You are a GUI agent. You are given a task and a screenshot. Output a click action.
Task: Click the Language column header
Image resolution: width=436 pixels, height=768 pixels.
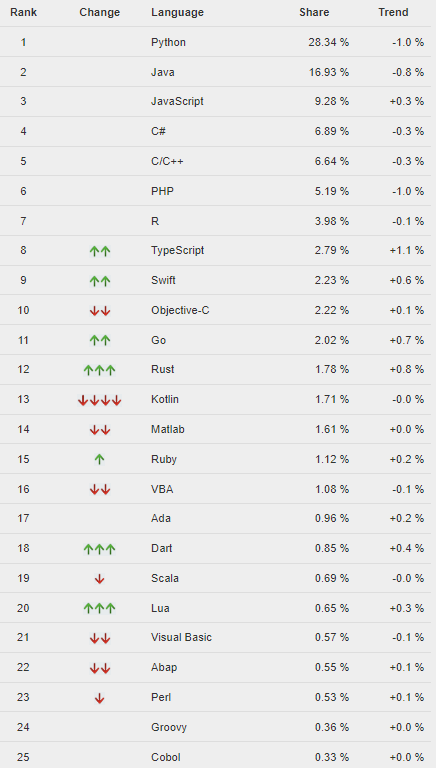[177, 13]
